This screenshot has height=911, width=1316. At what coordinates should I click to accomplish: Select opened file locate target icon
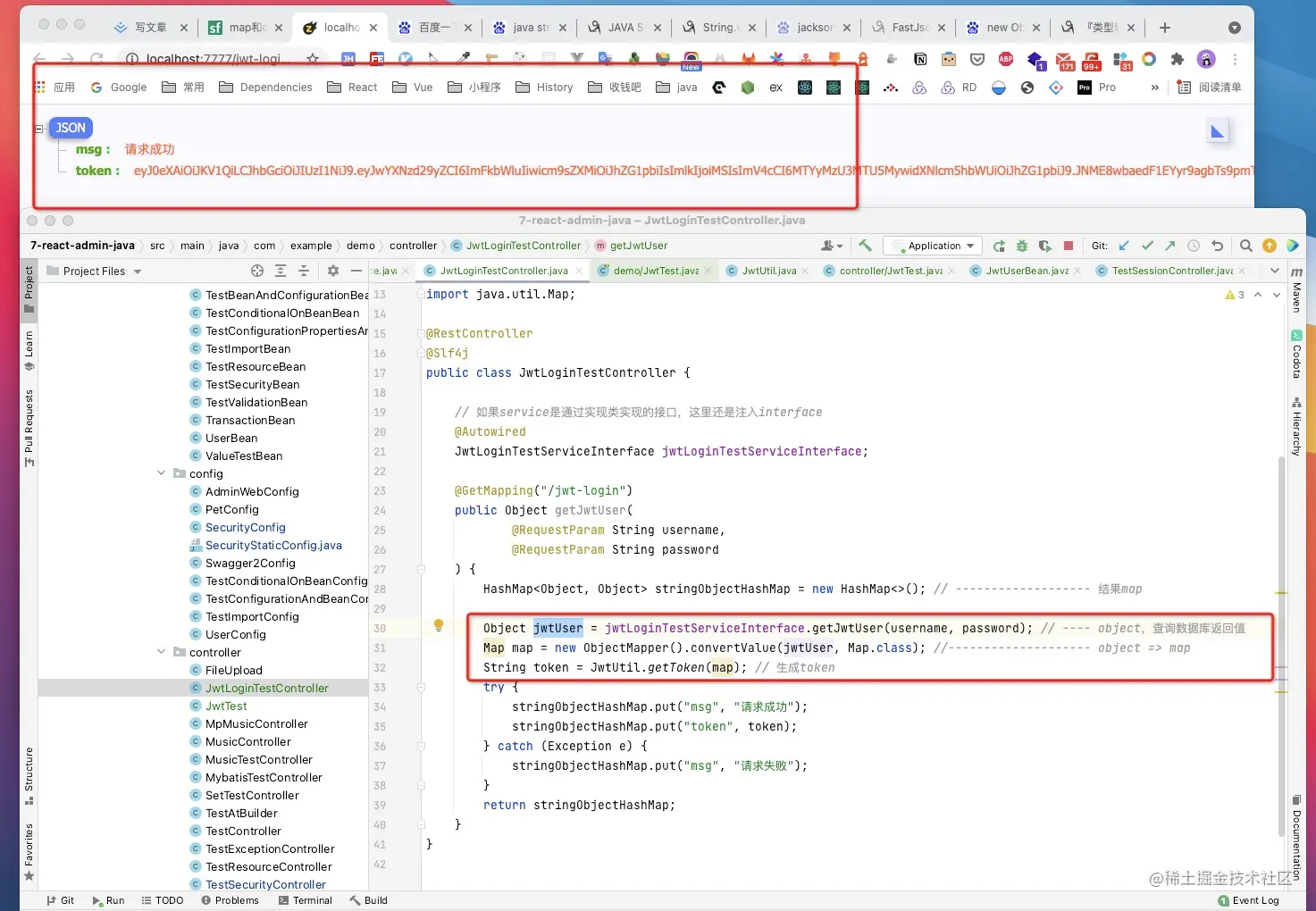(257, 271)
